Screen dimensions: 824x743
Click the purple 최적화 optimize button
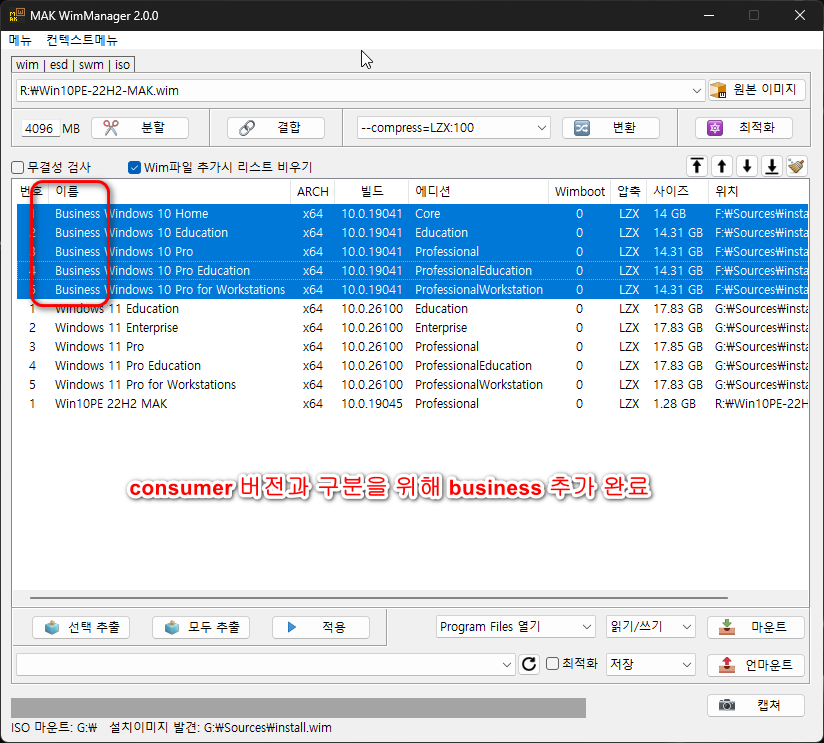tap(744, 128)
